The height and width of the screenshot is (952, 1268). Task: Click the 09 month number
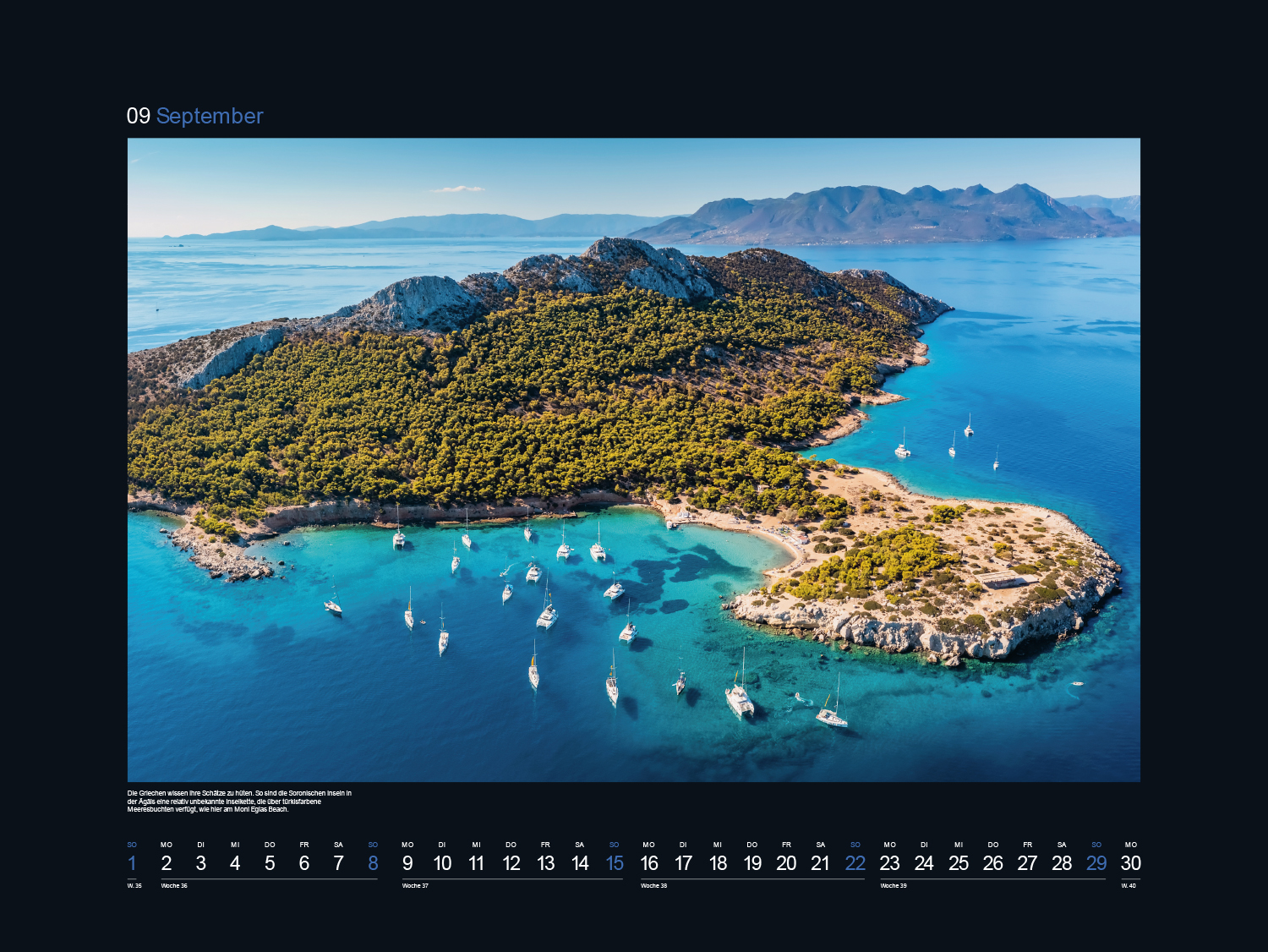(138, 116)
